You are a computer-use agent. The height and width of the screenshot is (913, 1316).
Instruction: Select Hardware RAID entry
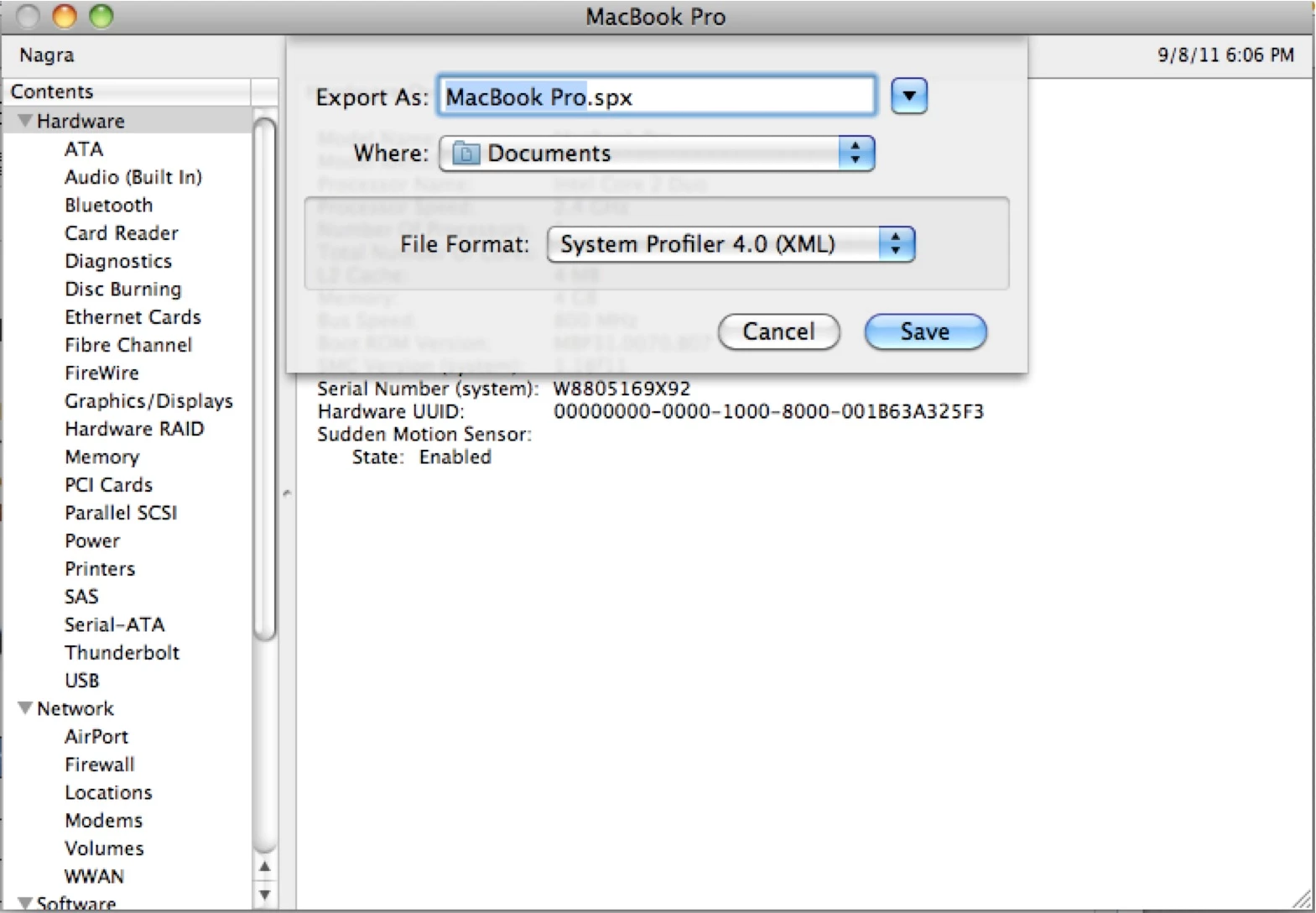[134, 429]
